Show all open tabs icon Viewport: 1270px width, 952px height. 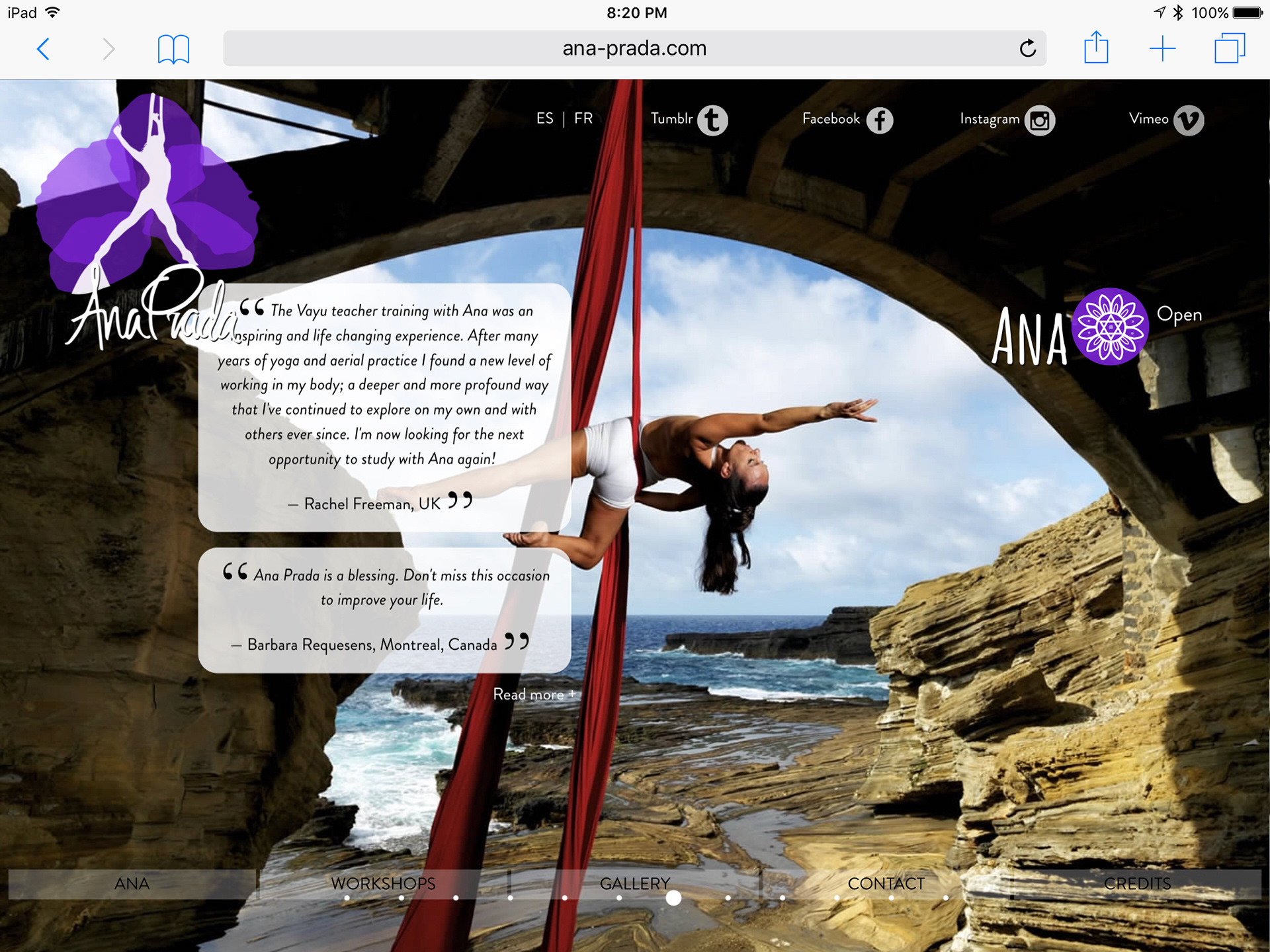click(x=1229, y=48)
